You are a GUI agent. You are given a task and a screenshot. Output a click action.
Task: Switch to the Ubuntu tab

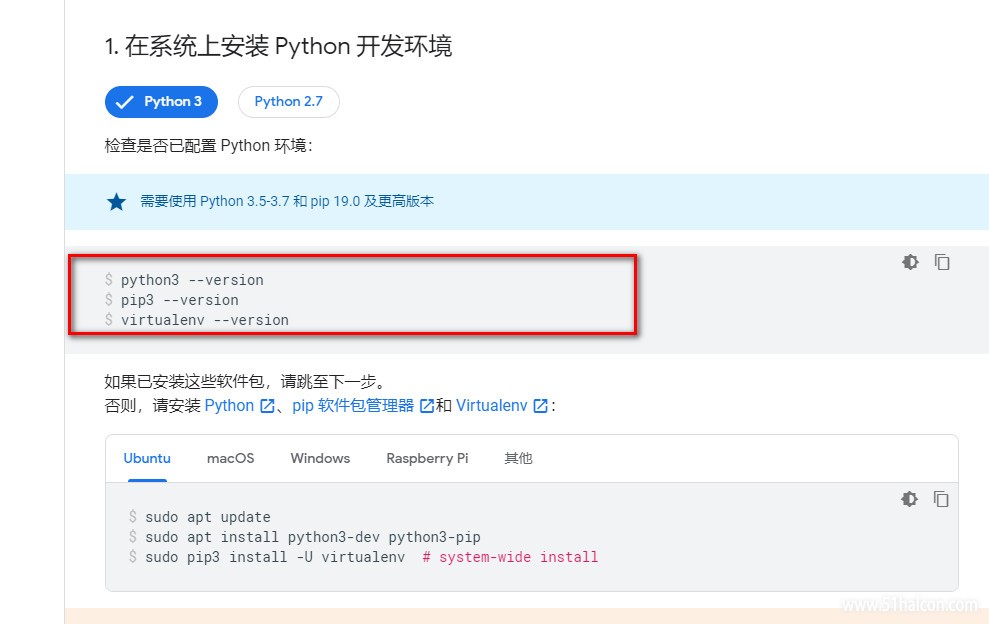click(x=147, y=459)
